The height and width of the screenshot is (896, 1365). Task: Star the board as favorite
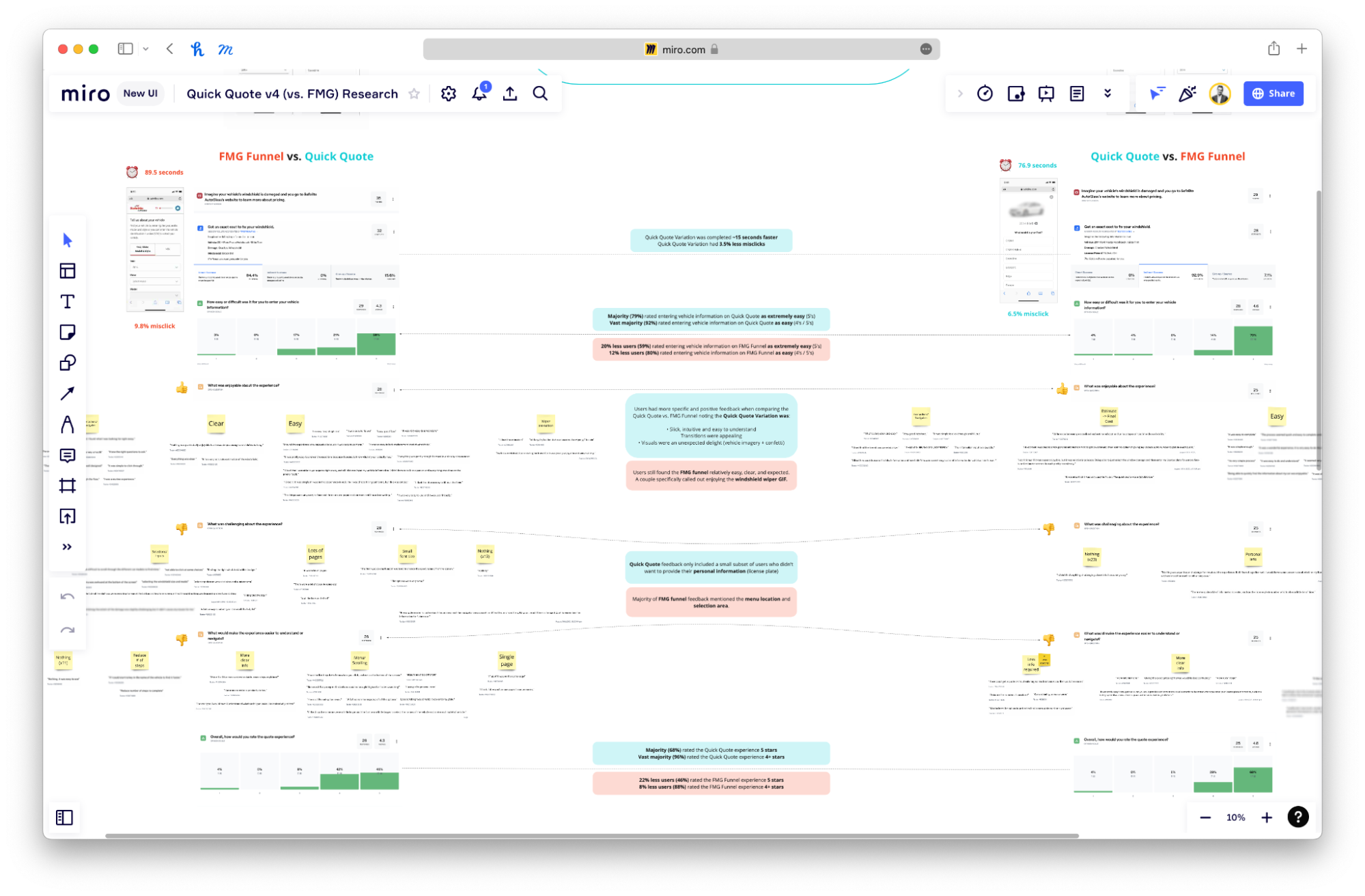click(414, 94)
